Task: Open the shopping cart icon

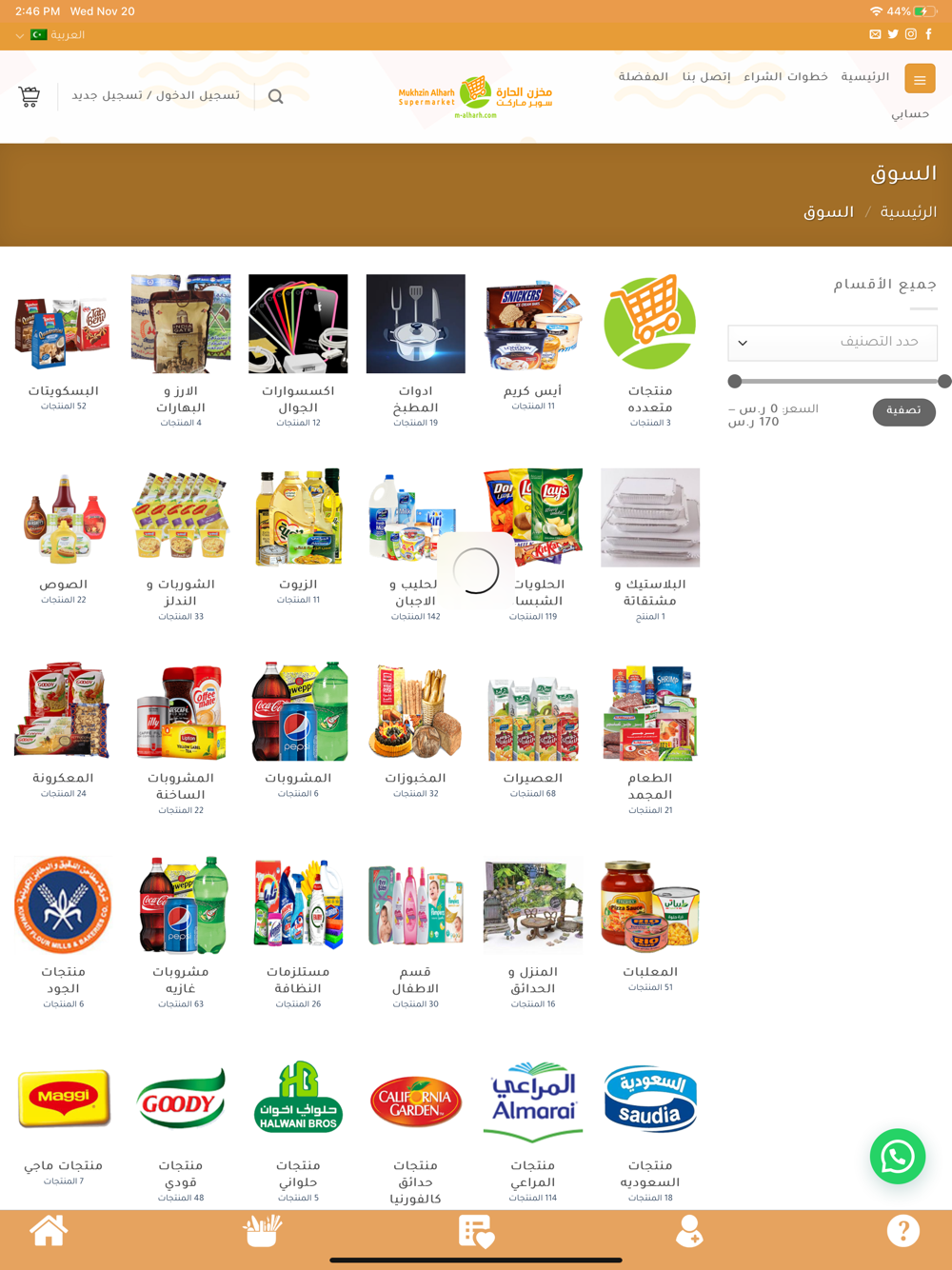Action: [30, 96]
